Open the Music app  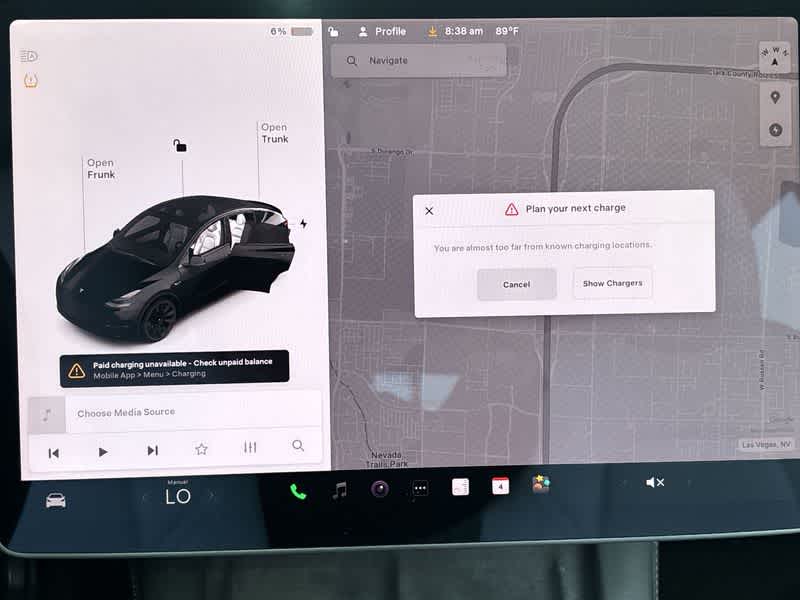click(339, 490)
